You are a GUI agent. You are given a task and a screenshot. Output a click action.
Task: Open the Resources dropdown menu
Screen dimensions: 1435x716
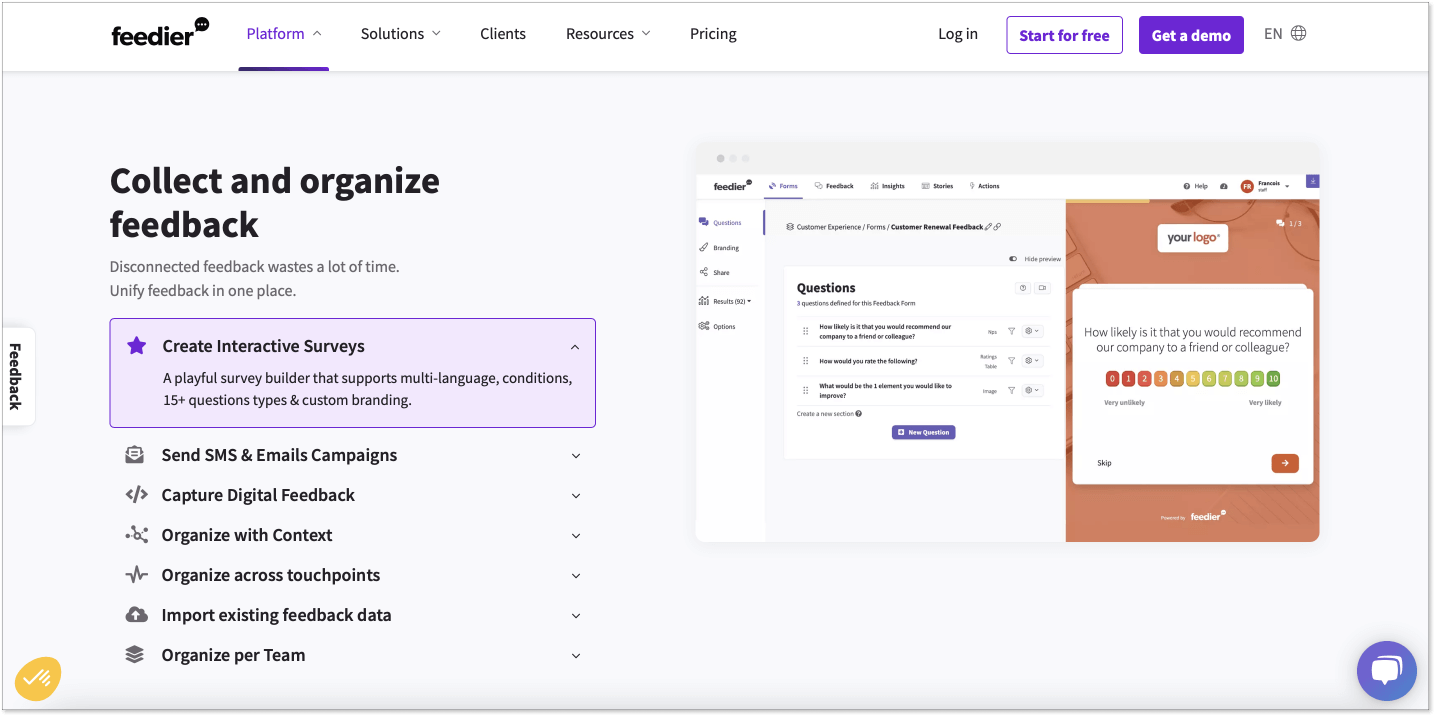click(x=608, y=33)
